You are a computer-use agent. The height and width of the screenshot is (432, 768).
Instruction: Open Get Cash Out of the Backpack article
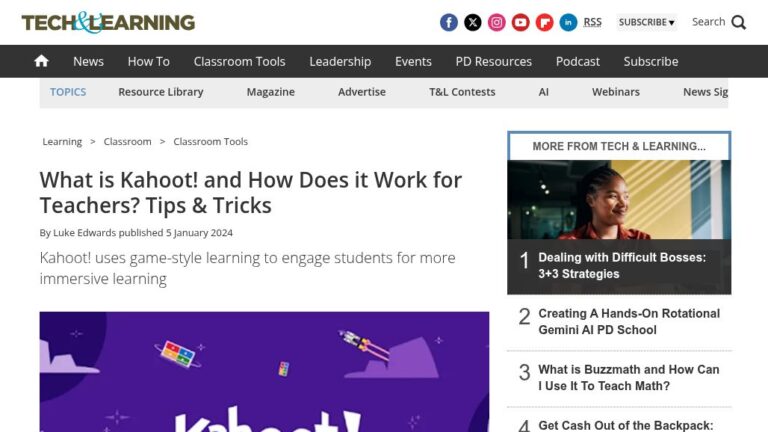pyautogui.click(x=625, y=425)
